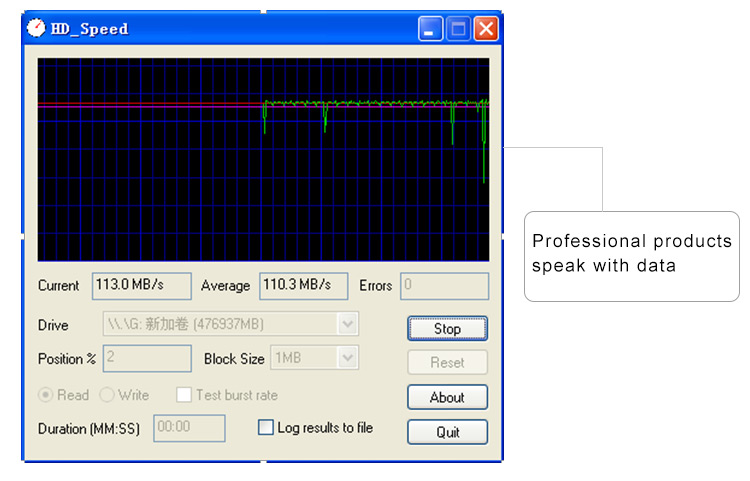Open the Block Size dropdown arrow
The height and width of the screenshot is (481, 750).
pos(348,358)
